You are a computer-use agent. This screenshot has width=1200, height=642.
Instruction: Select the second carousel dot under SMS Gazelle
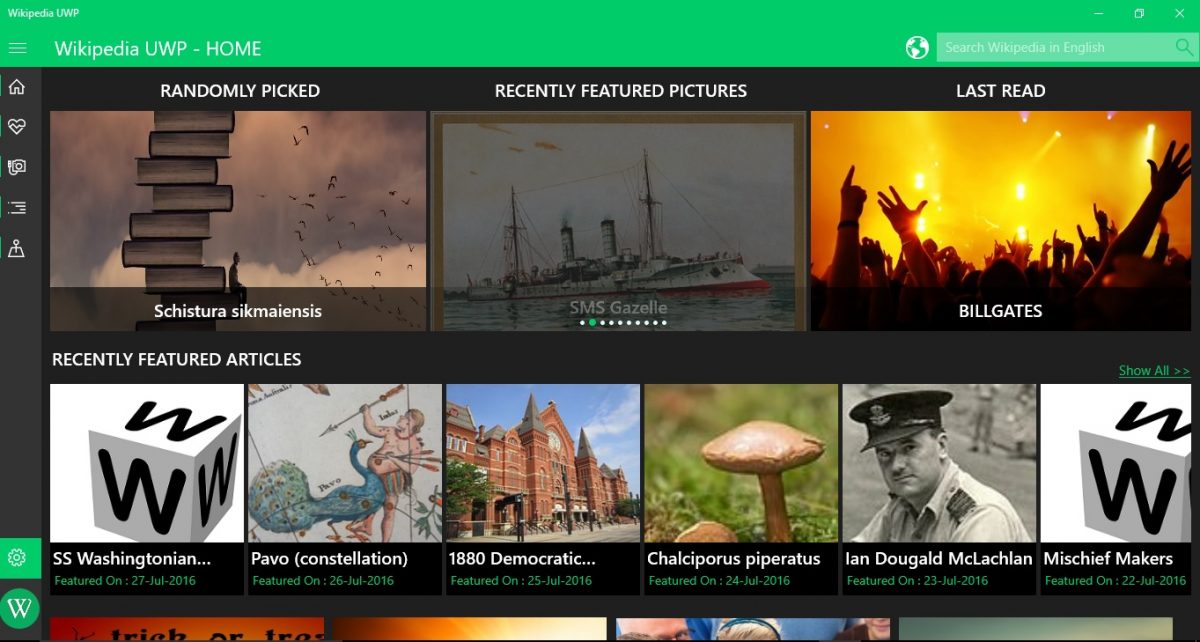coord(591,322)
